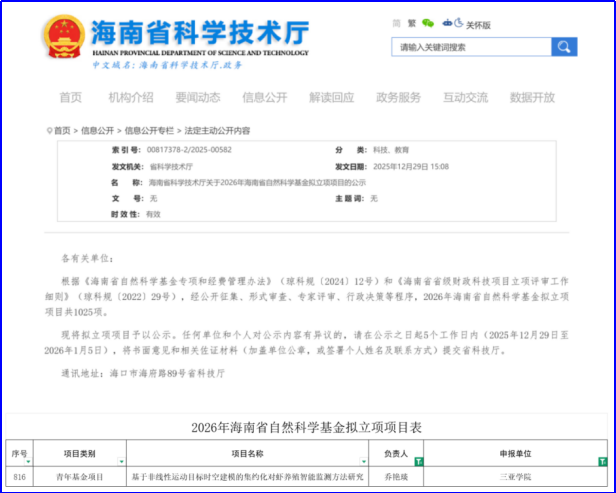616x493 pixels.
Task: Click the keyword search input field
Action: tap(472, 47)
